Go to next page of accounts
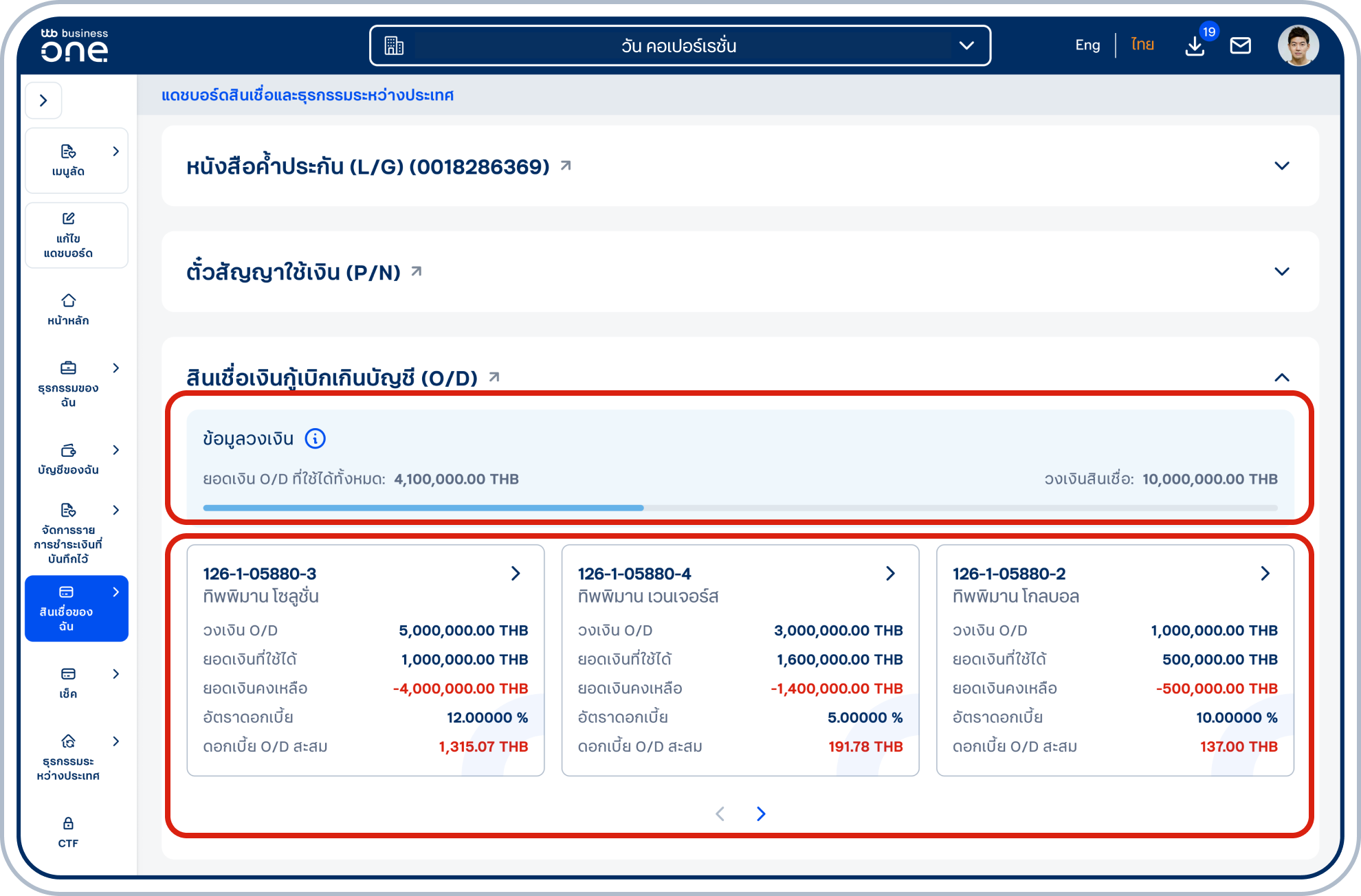Viewport: 1361px width, 896px height. click(761, 814)
